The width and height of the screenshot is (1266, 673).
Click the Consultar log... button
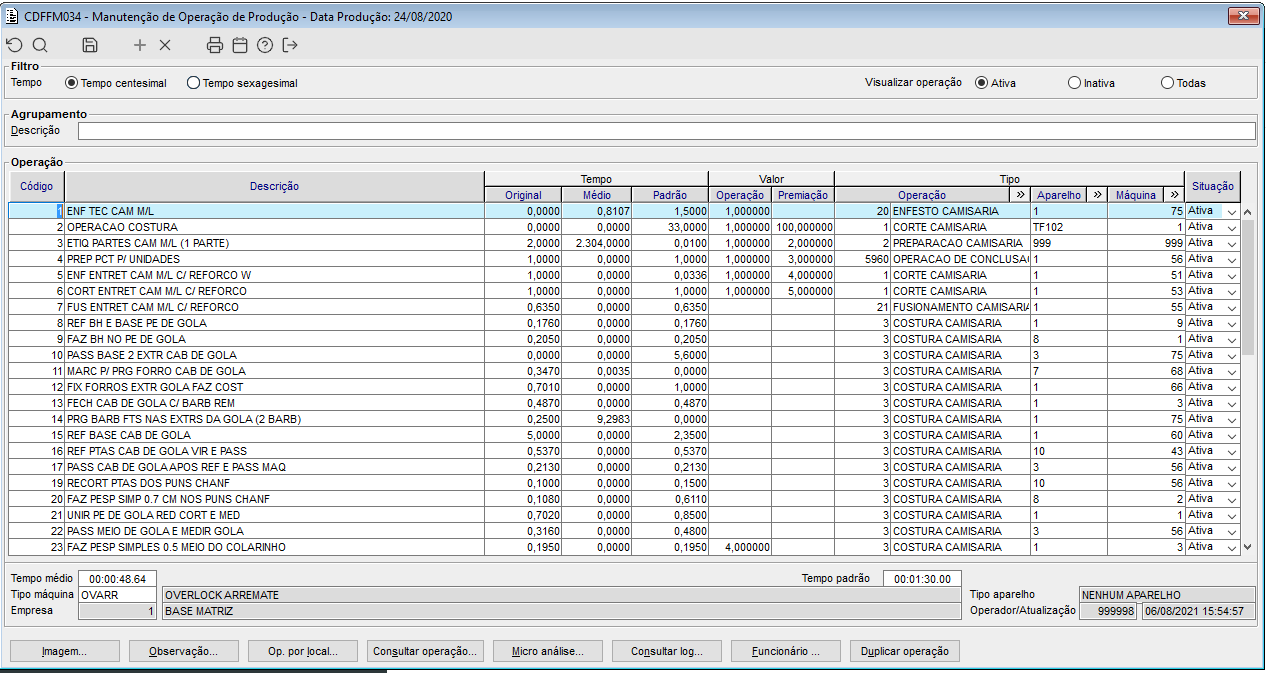point(666,651)
